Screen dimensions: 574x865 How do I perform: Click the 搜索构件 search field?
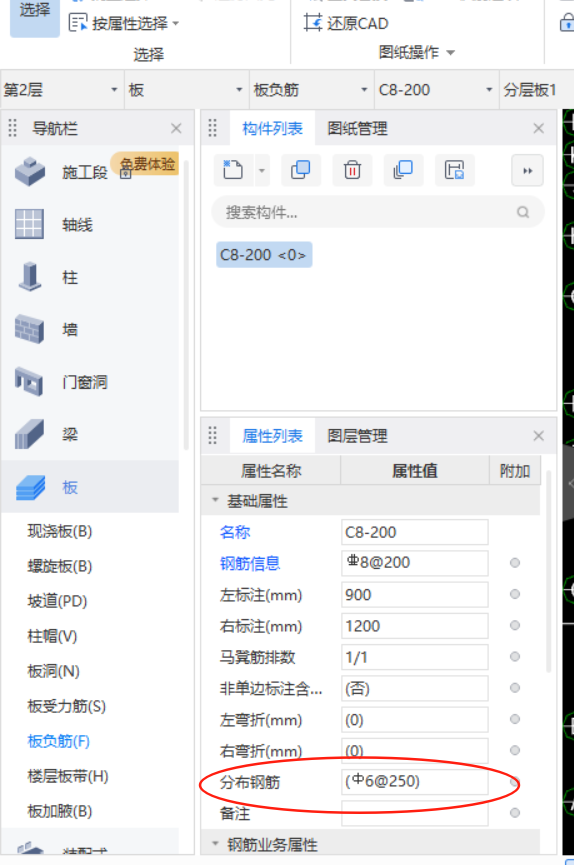coord(378,212)
